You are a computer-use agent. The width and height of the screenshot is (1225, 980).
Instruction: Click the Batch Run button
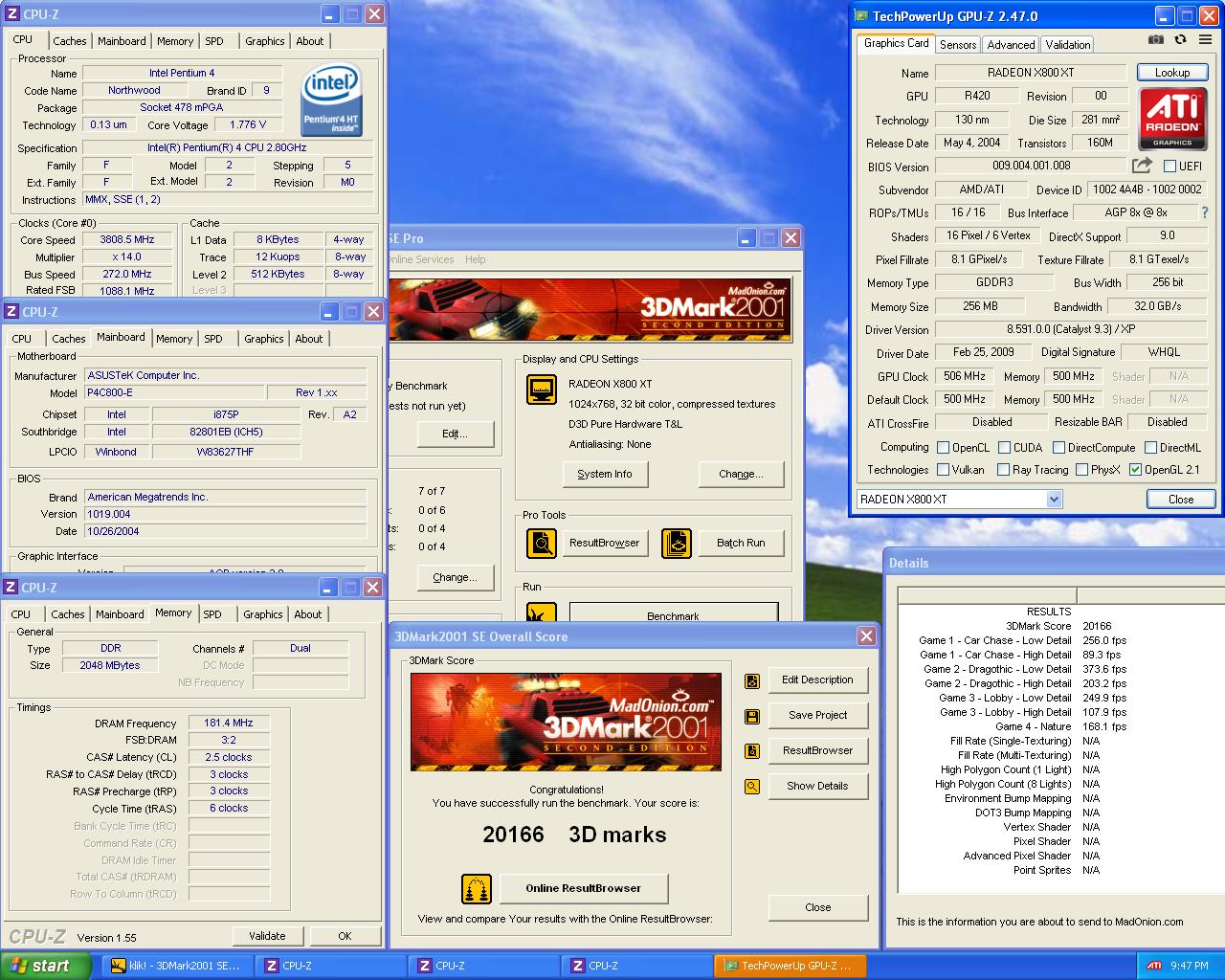point(741,544)
